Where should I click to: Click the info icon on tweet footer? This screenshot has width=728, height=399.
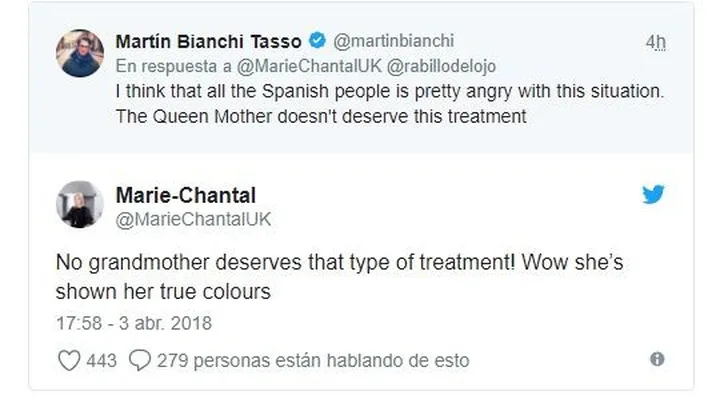[x=657, y=359]
